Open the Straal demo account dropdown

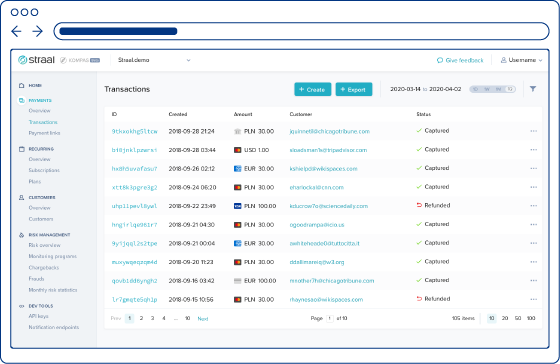click(154, 60)
